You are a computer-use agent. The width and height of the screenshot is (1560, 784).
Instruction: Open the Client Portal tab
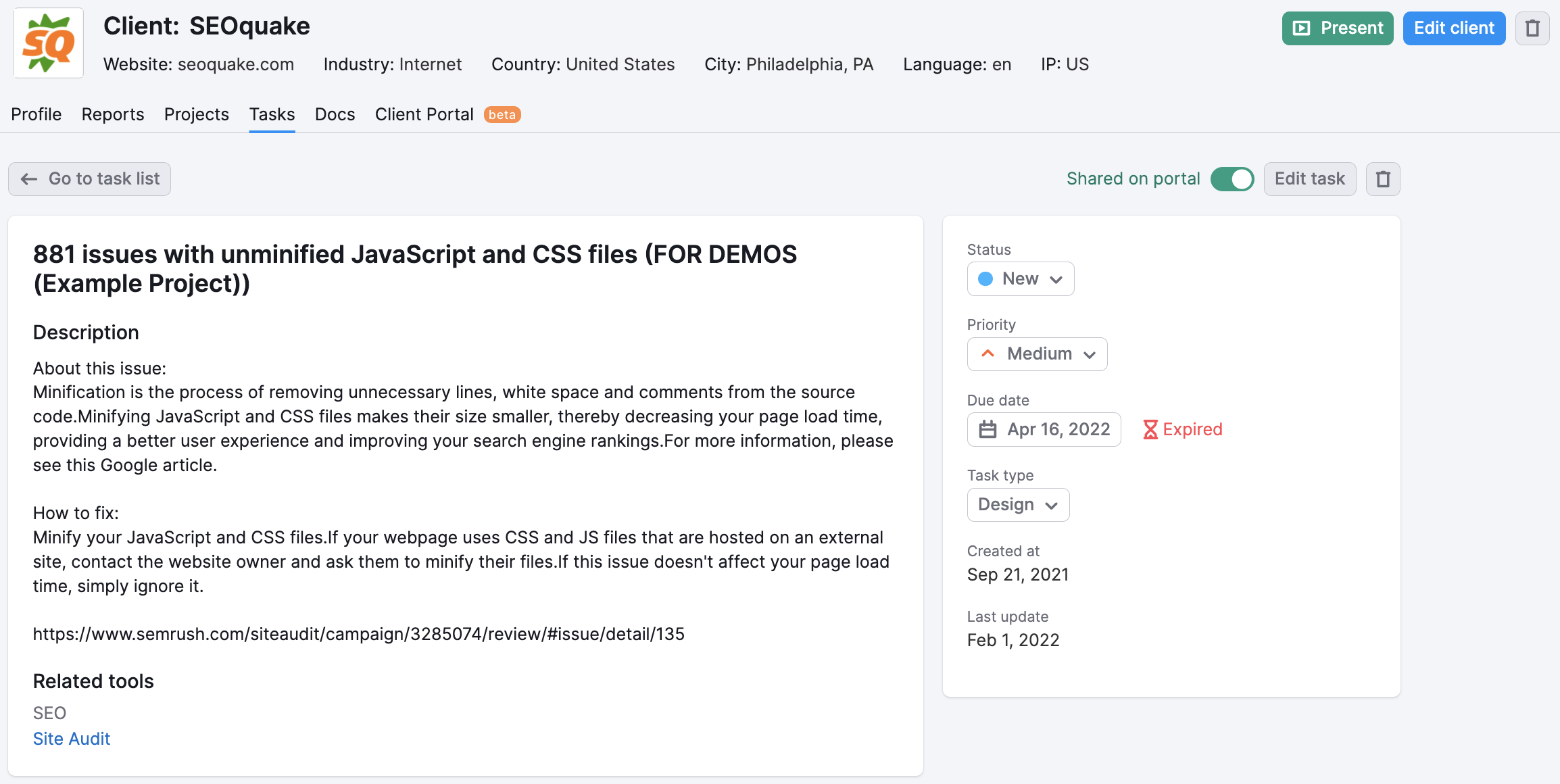pos(424,114)
